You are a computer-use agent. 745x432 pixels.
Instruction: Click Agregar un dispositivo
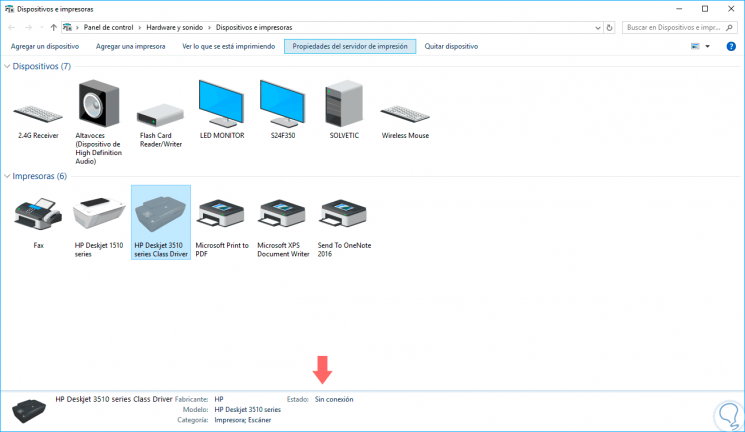pyautogui.click(x=45, y=46)
